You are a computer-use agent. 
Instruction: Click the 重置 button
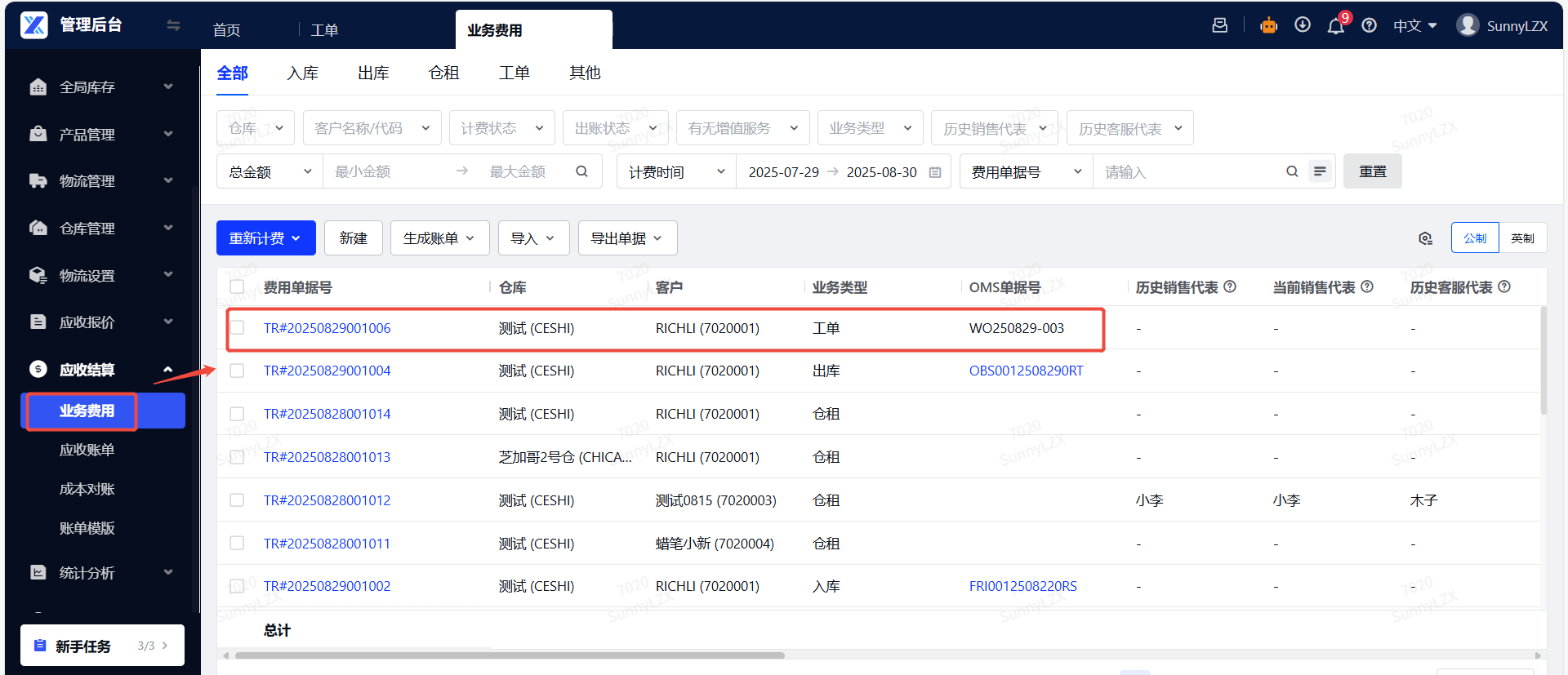point(1372,171)
